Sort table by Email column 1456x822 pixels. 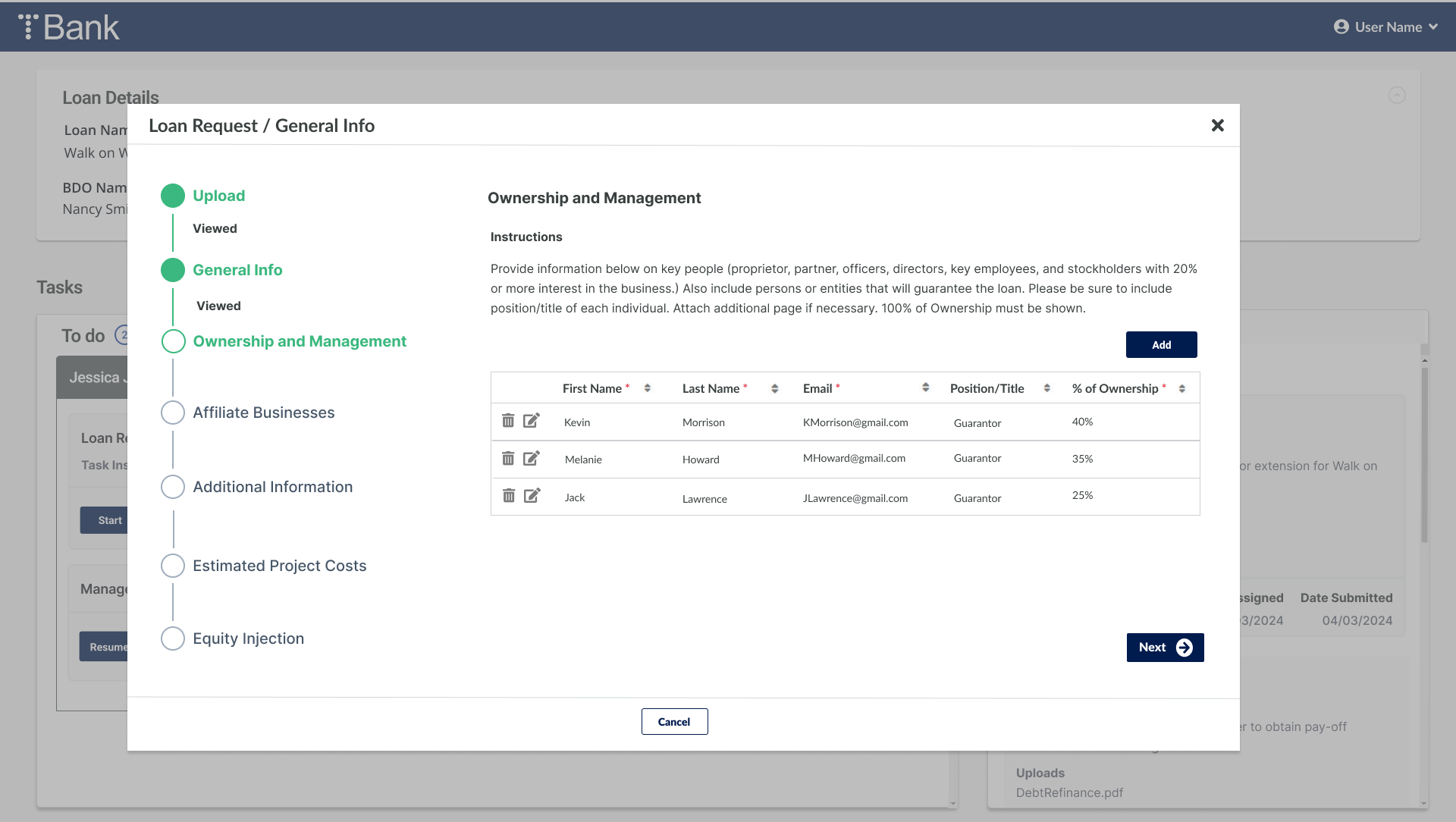(925, 387)
